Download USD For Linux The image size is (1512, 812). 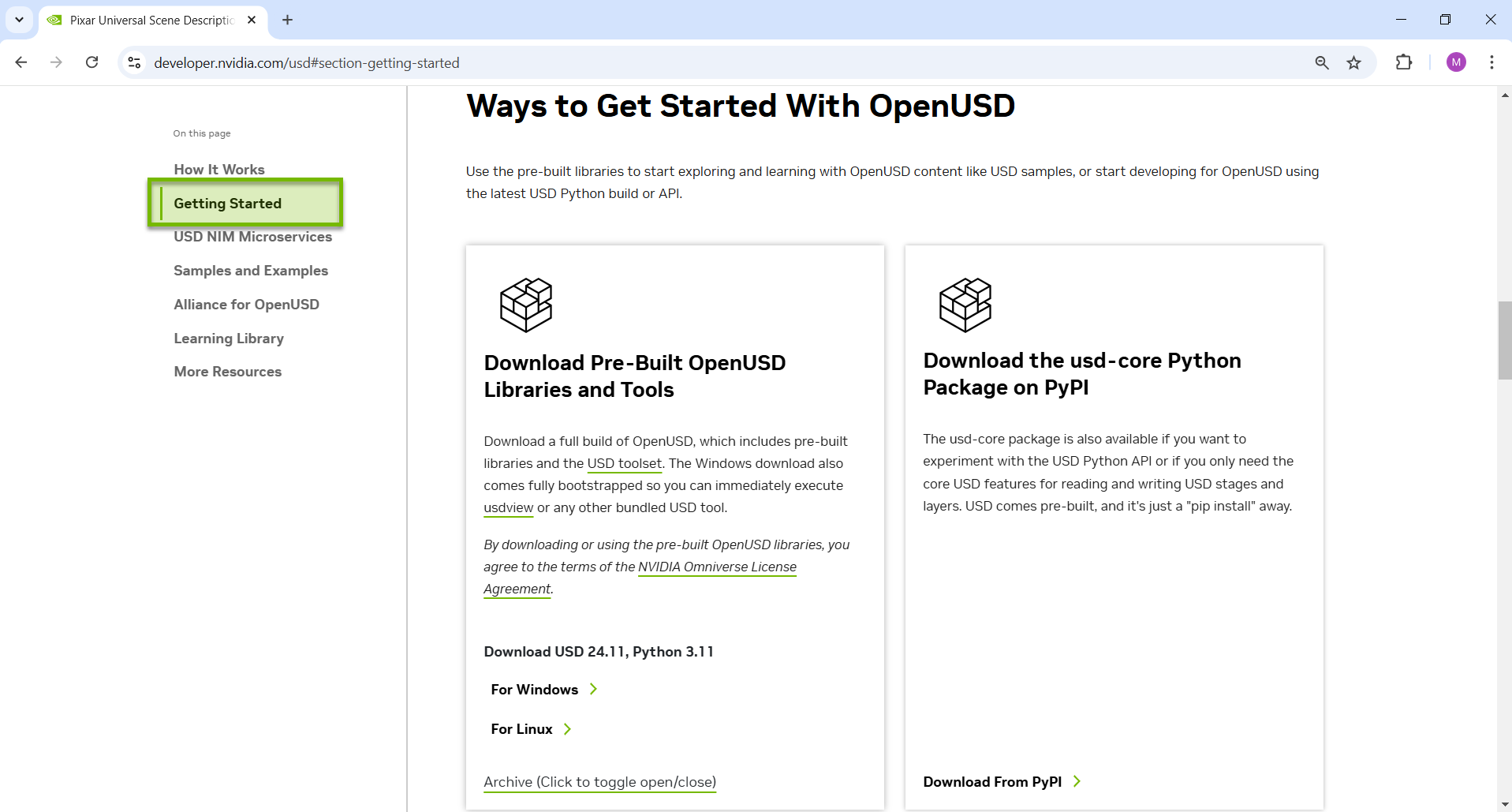coord(521,729)
